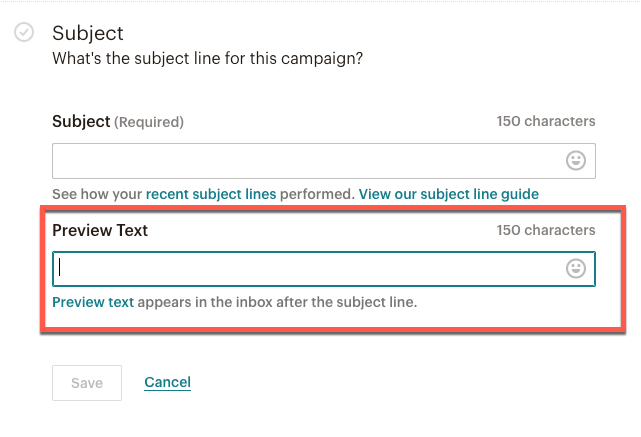The height and width of the screenshot is (437, 641).
Task: Click the Preview Text 150 characters counter
Action: pos(546,230)
